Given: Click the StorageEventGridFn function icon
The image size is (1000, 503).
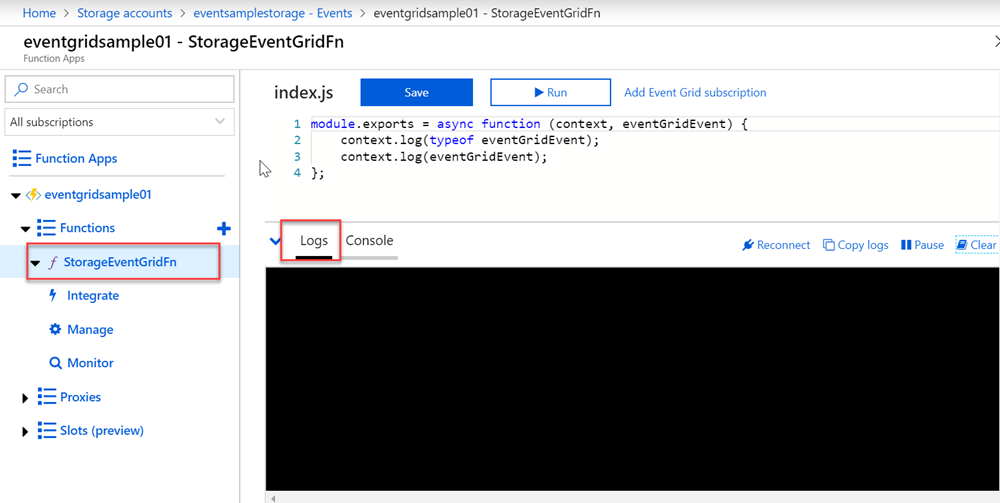Looking at the screenshot, I should coord(54,262).
